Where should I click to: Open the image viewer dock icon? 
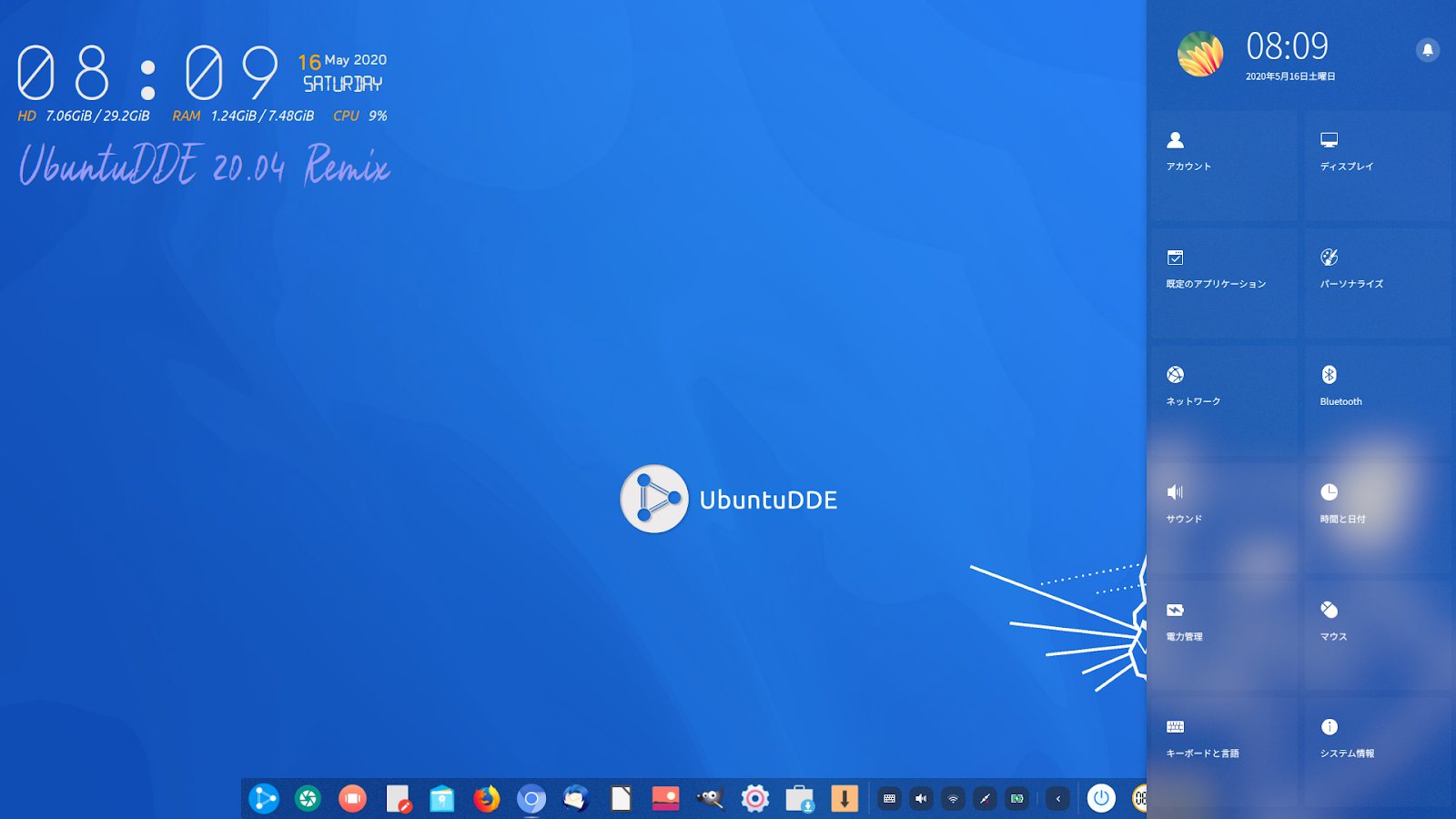tap(665, 799)
